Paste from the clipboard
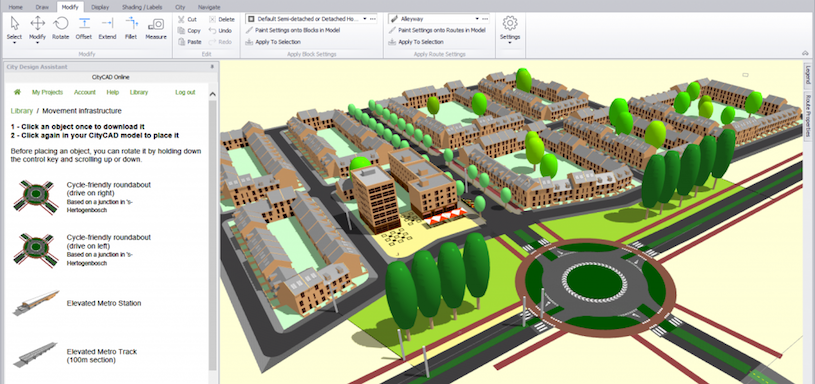Viewport: 815px width, 384px height. pyautogui.click(x=190, y=42)
